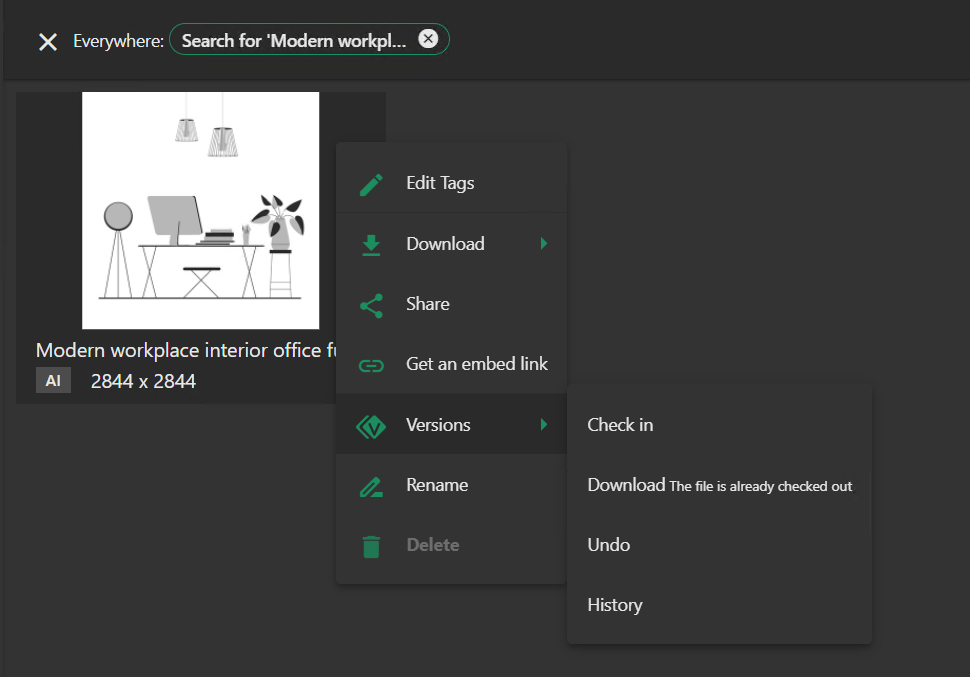Select Get an embed link option
Viewport: 970px width, 677px height.
point(476,364)
